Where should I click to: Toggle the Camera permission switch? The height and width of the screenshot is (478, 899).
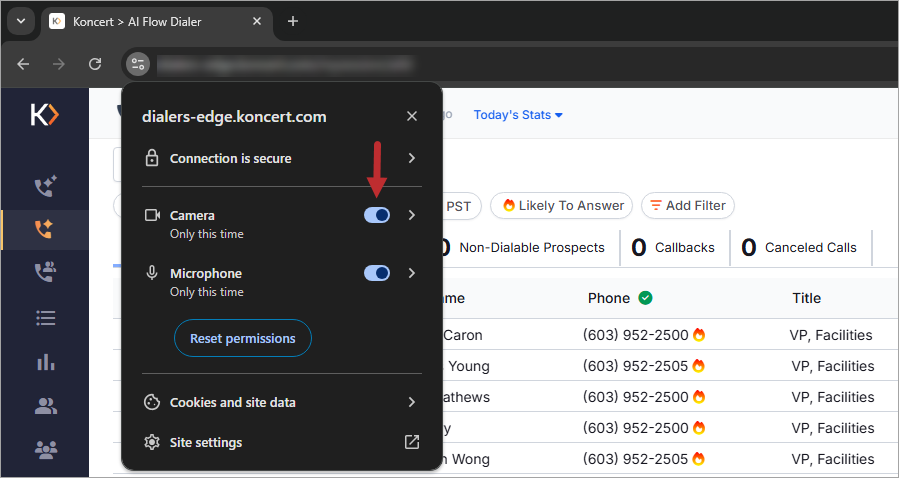click(x=377, y=215)
